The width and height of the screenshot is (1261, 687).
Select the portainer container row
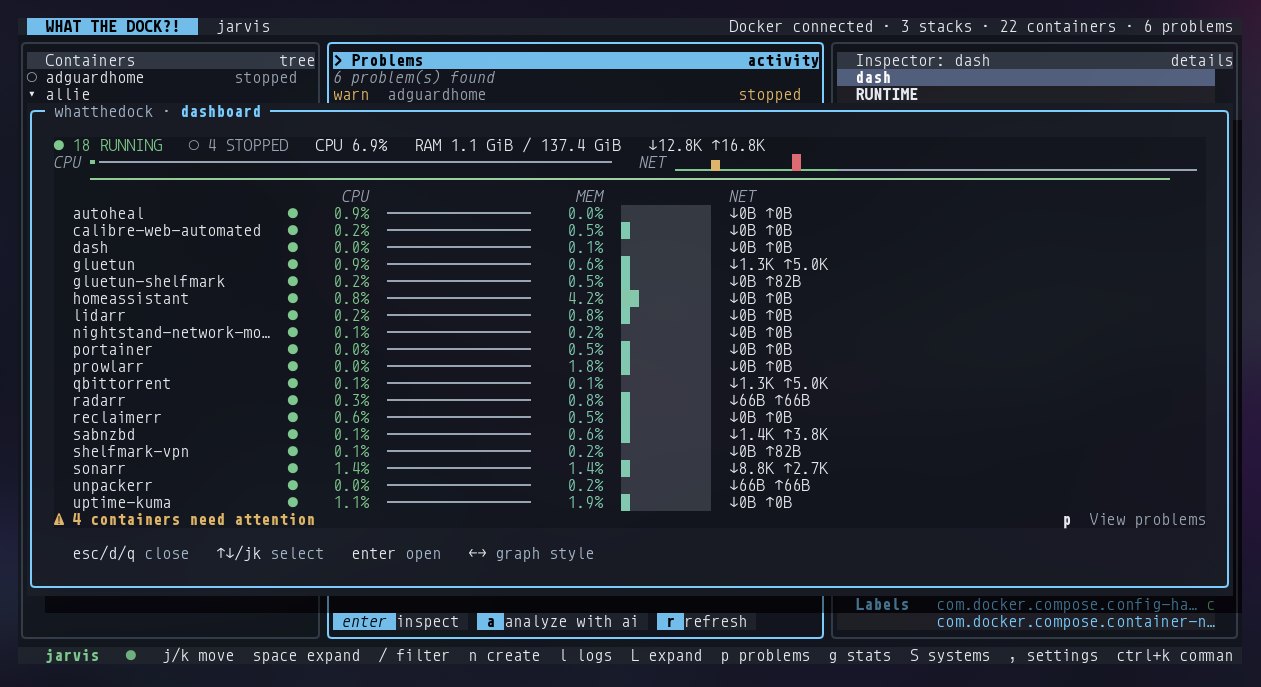630,349
